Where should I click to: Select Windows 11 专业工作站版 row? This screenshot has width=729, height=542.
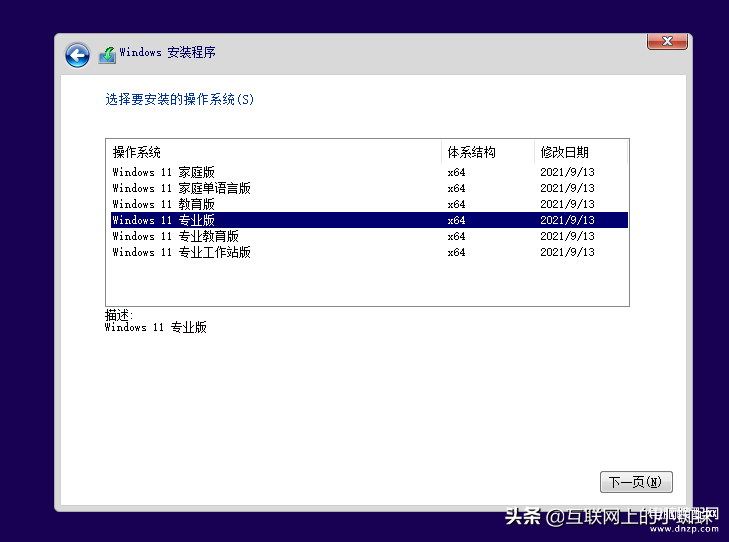(369, 252)
